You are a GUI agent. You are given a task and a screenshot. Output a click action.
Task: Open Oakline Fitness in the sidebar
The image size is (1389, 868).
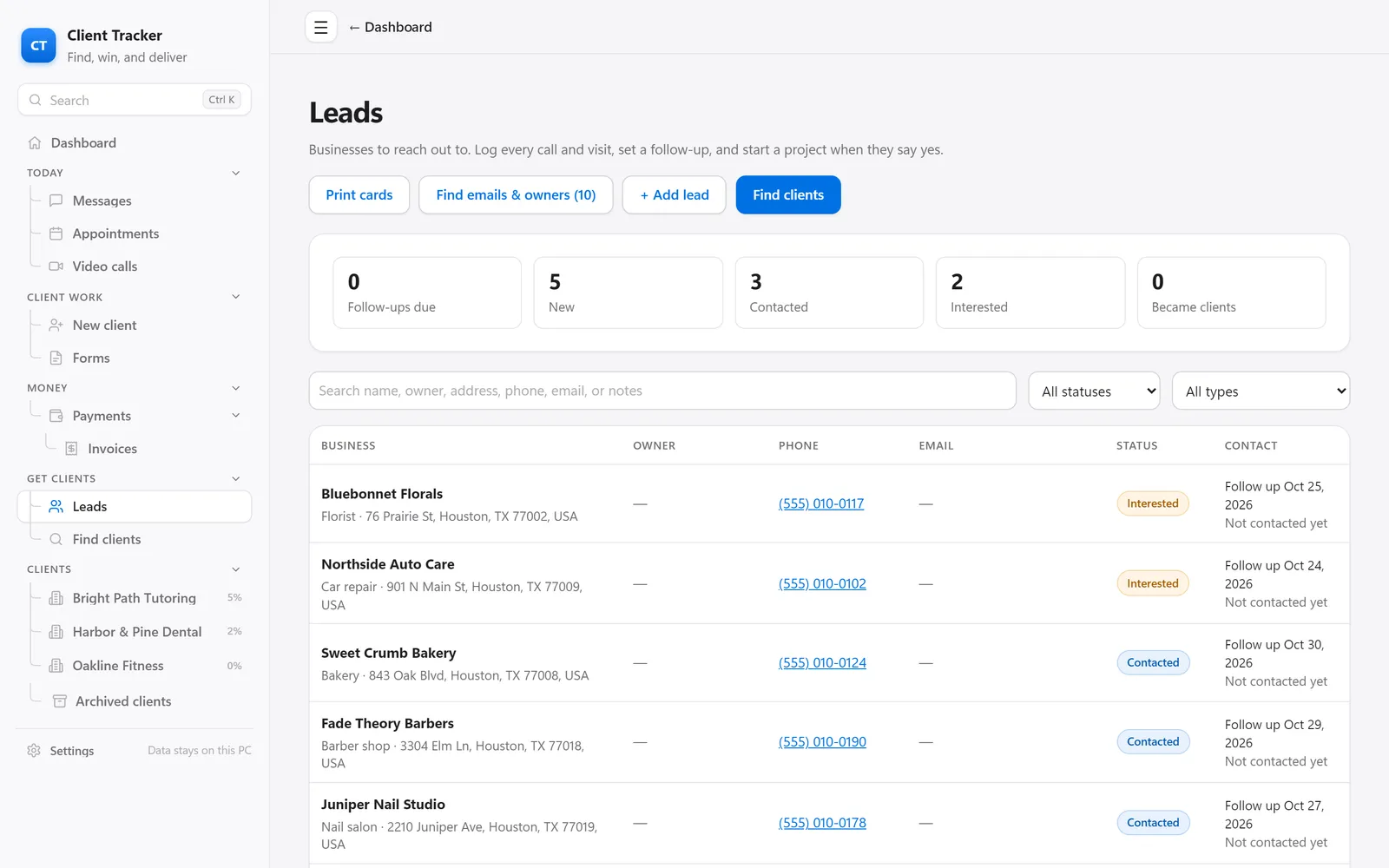point(135,666)
